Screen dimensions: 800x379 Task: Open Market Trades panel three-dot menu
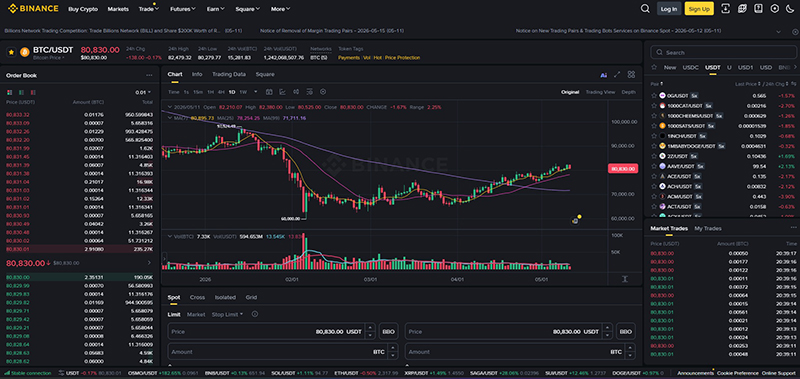tap(793, 228)
